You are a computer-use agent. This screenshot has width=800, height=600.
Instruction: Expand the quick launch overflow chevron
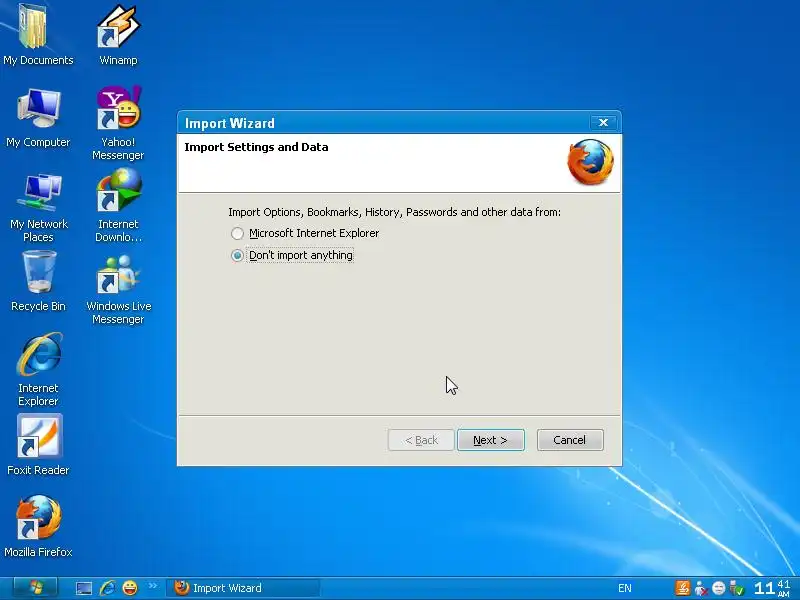point(153,586)
